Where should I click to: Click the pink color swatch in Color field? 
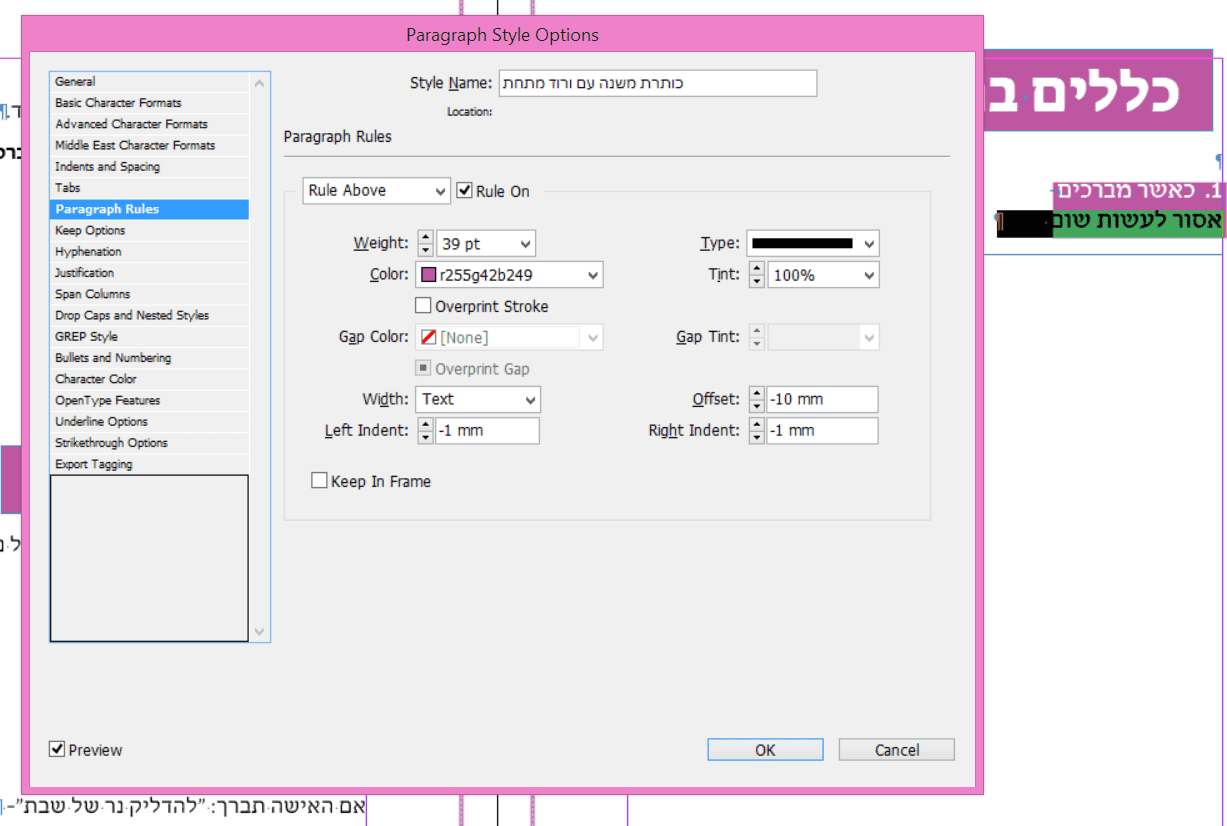point(429,275)
